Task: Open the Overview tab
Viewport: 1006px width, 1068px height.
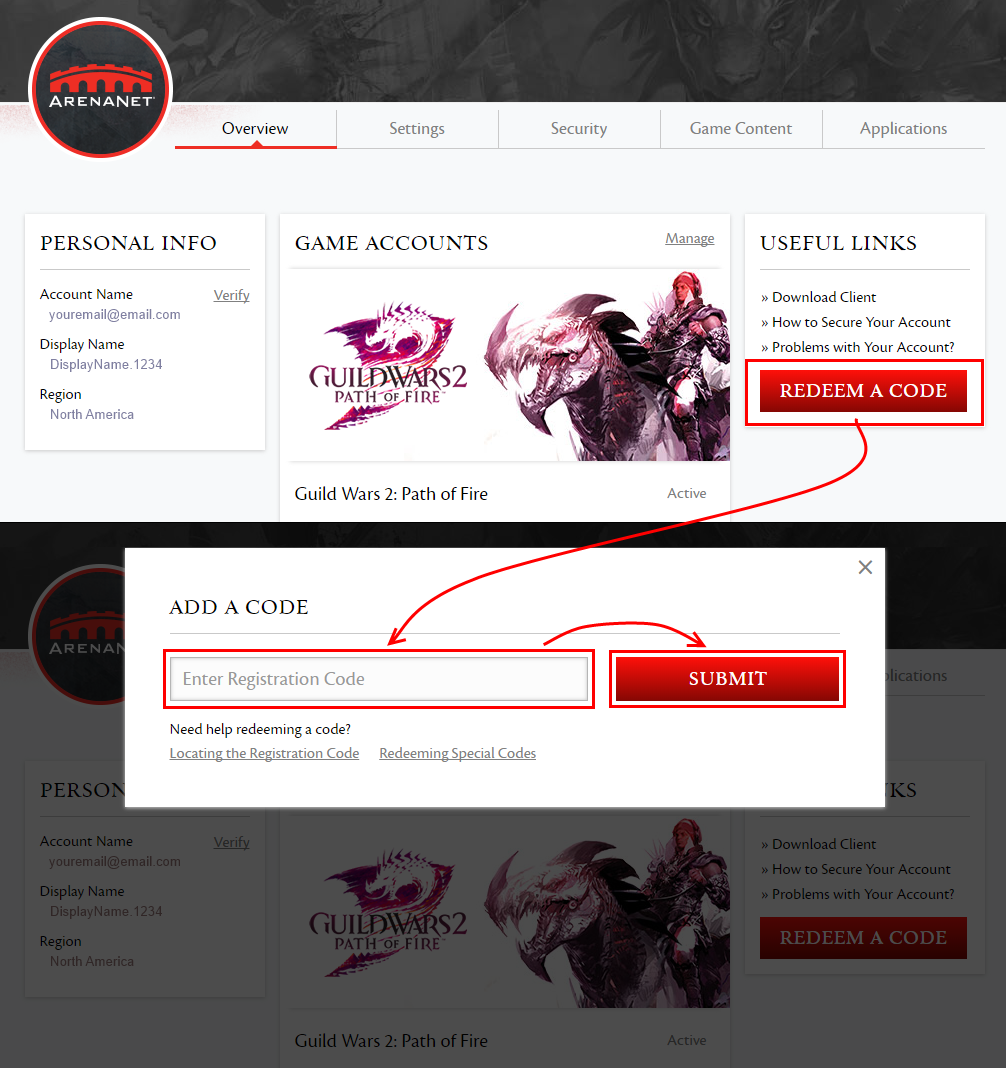Action: coord(255,128)
